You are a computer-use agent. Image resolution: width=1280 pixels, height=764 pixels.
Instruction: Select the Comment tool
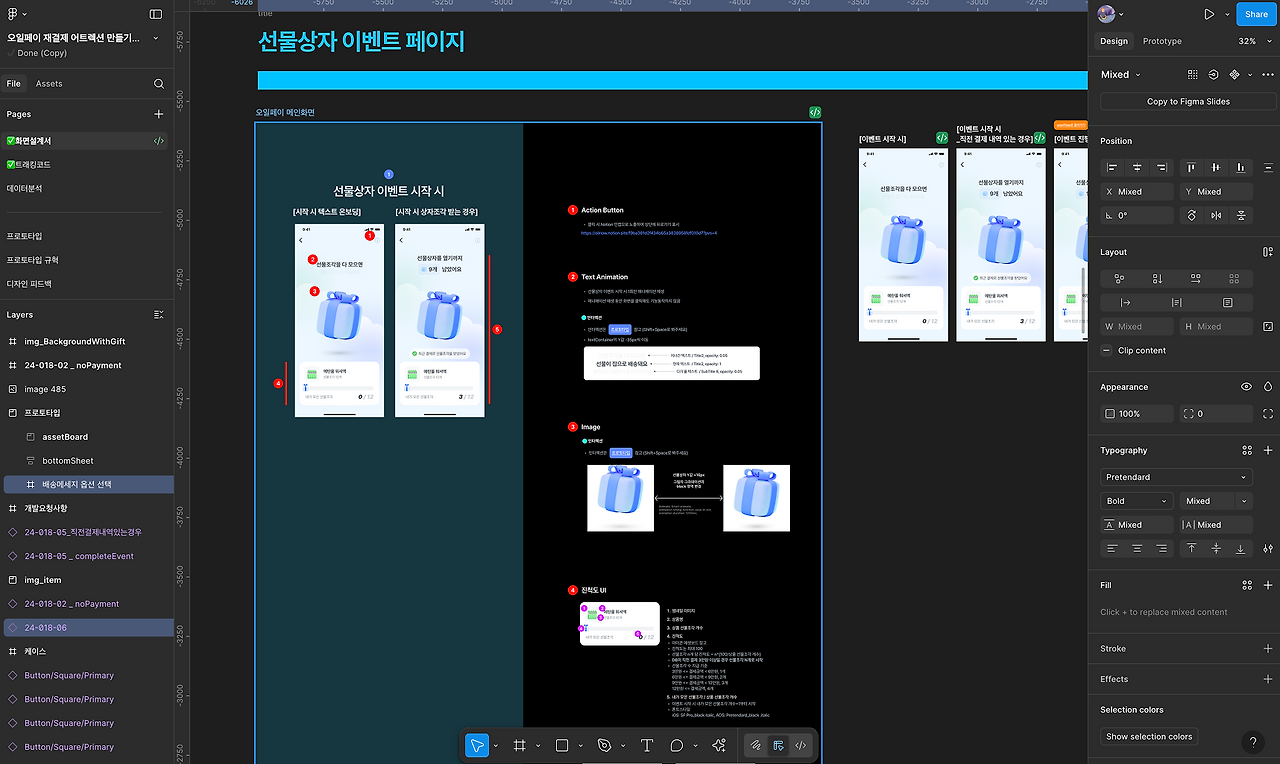point(677,745)
